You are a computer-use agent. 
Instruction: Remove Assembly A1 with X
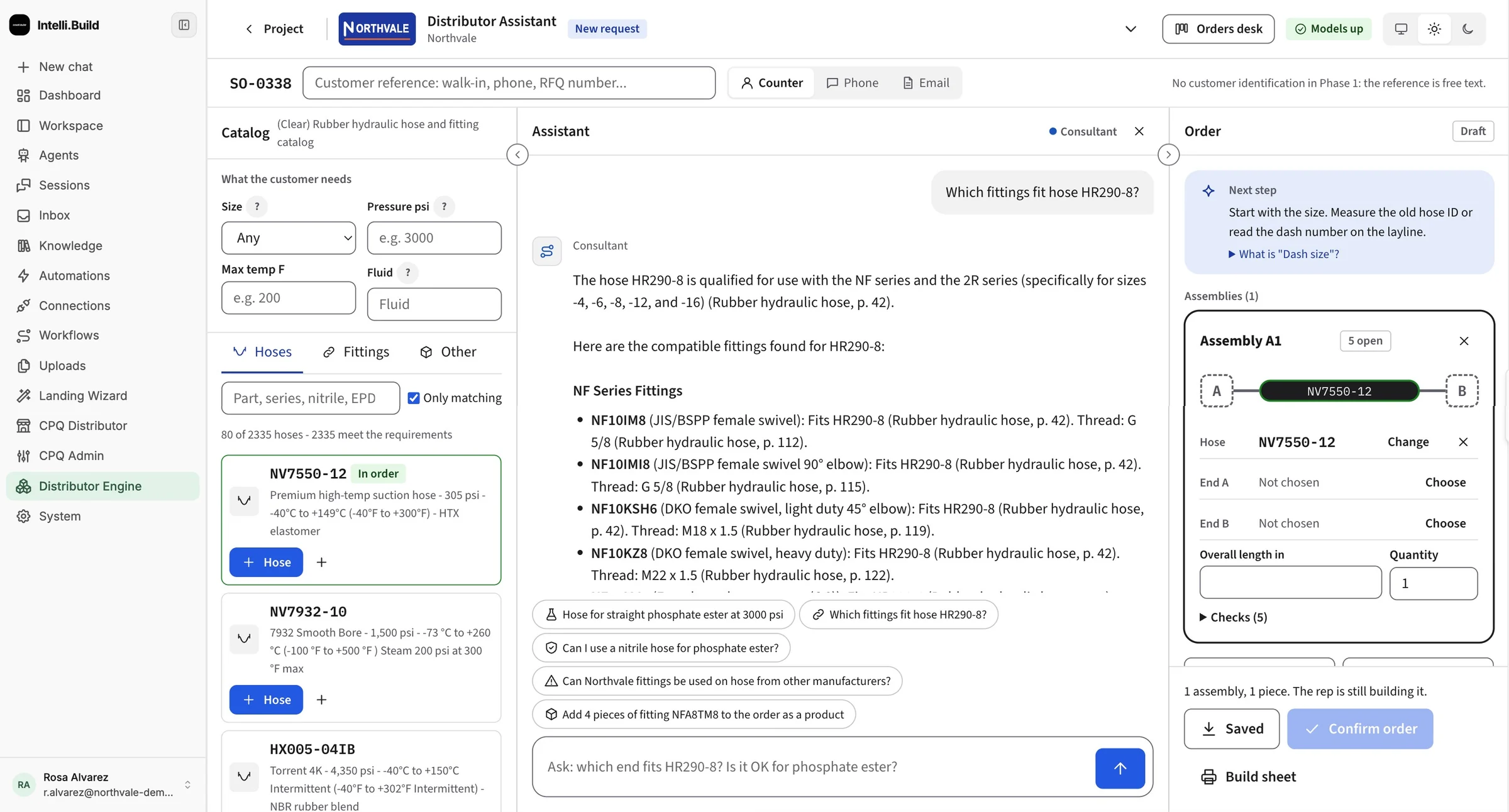(1464, 341)
